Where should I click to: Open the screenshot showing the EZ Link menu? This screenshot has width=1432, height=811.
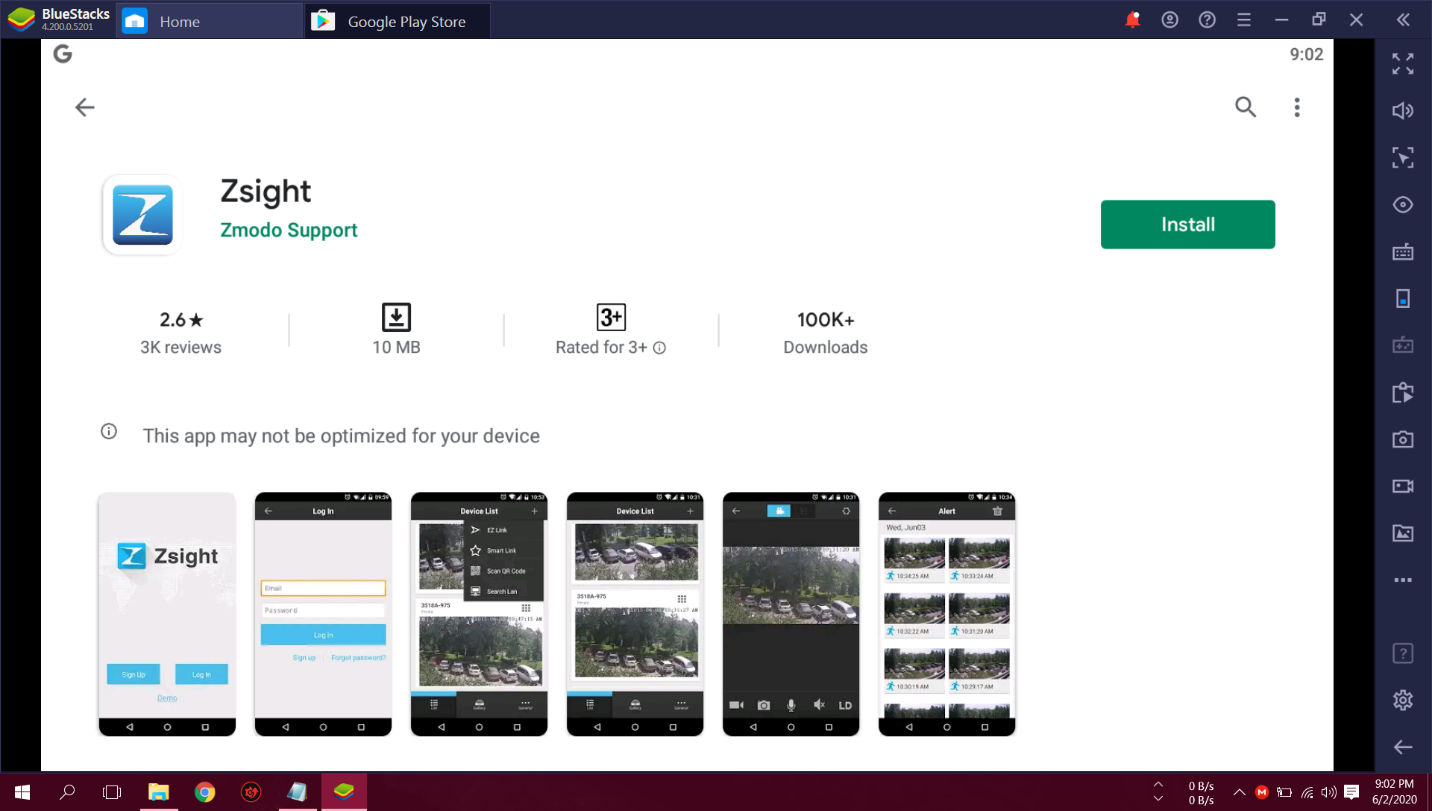pos(479,614)
